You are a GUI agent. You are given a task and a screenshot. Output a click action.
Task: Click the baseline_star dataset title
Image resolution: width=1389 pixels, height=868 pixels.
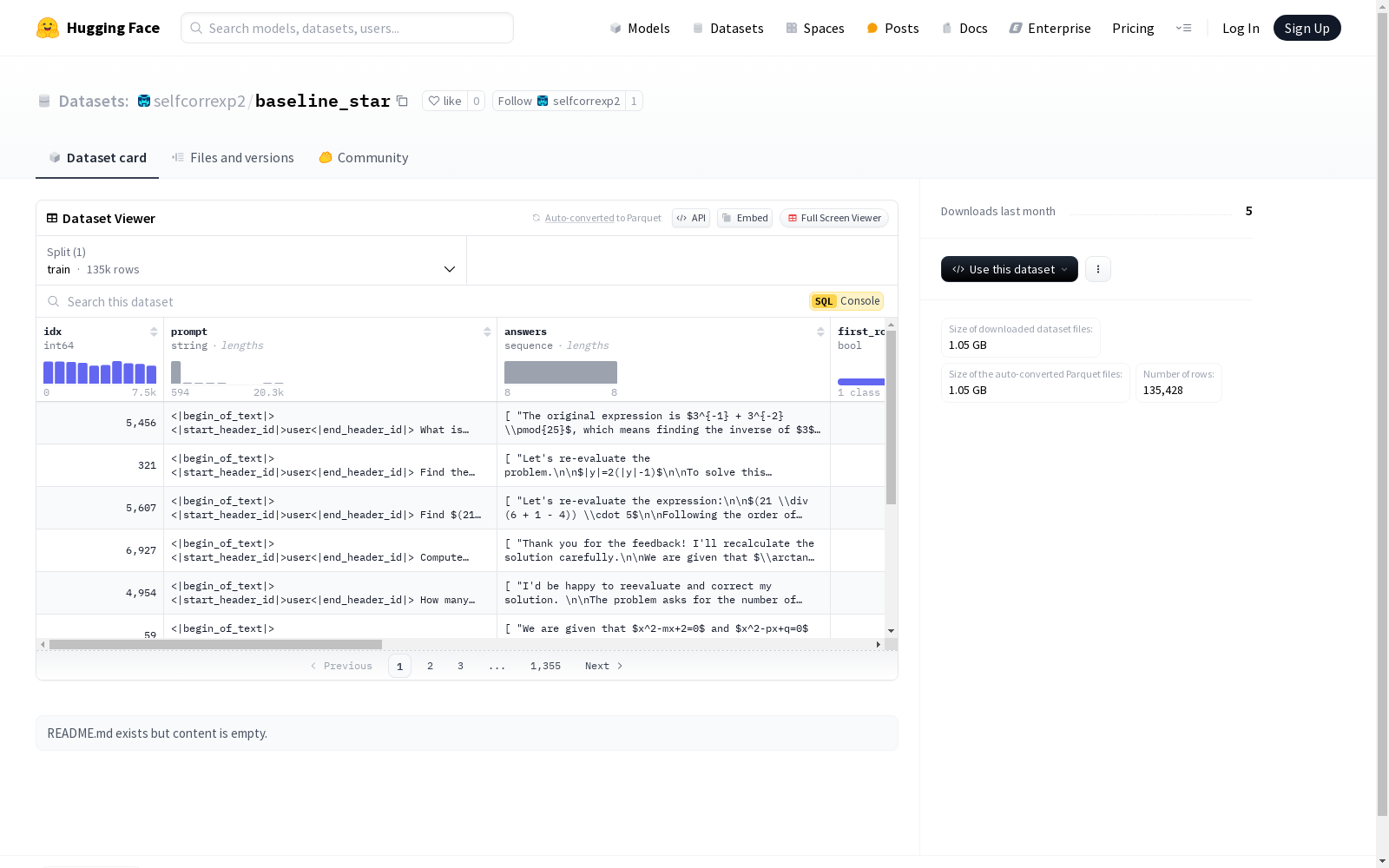click(323, 101)
